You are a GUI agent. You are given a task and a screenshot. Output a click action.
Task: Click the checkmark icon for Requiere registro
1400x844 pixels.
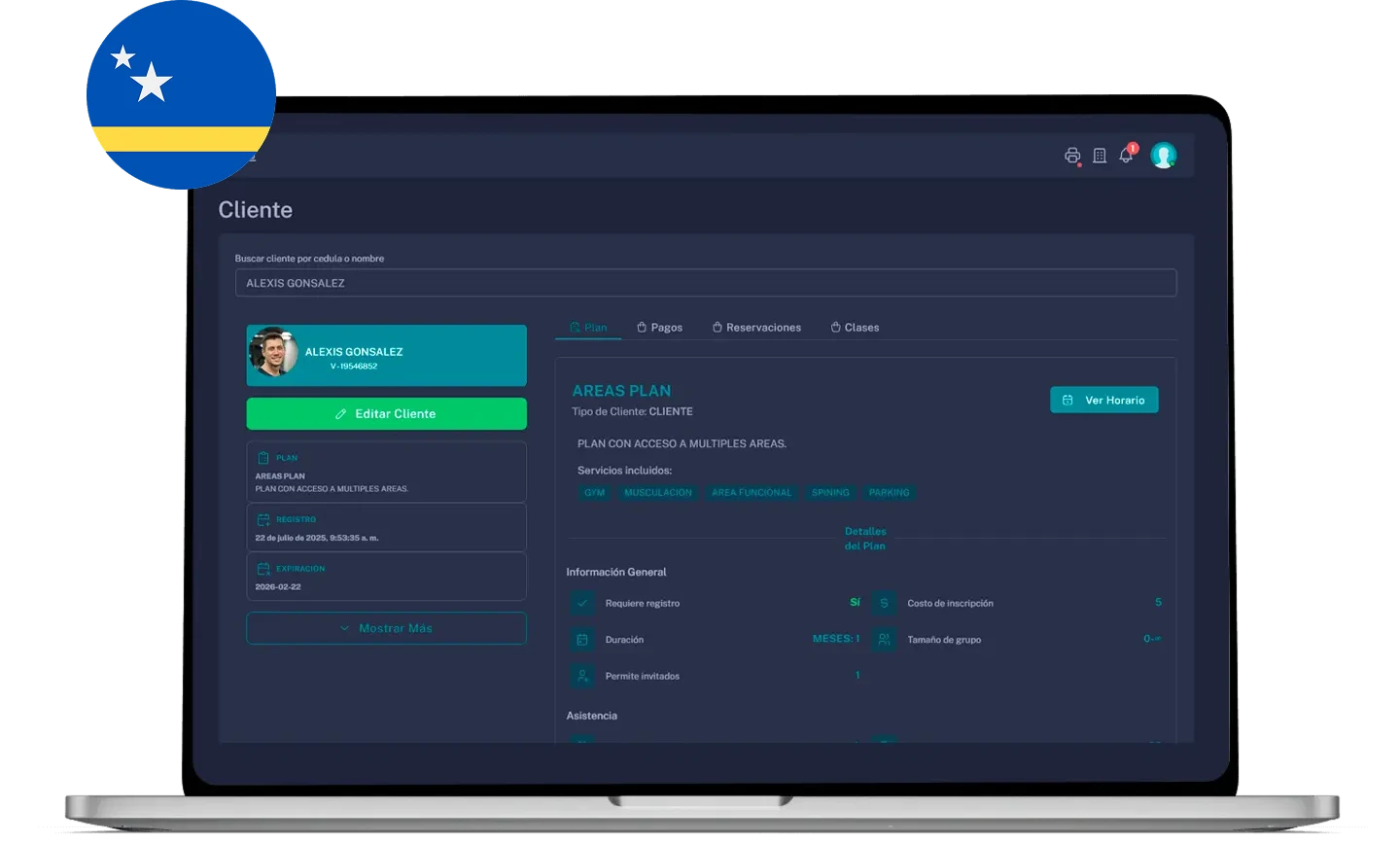tap(582, 603)
